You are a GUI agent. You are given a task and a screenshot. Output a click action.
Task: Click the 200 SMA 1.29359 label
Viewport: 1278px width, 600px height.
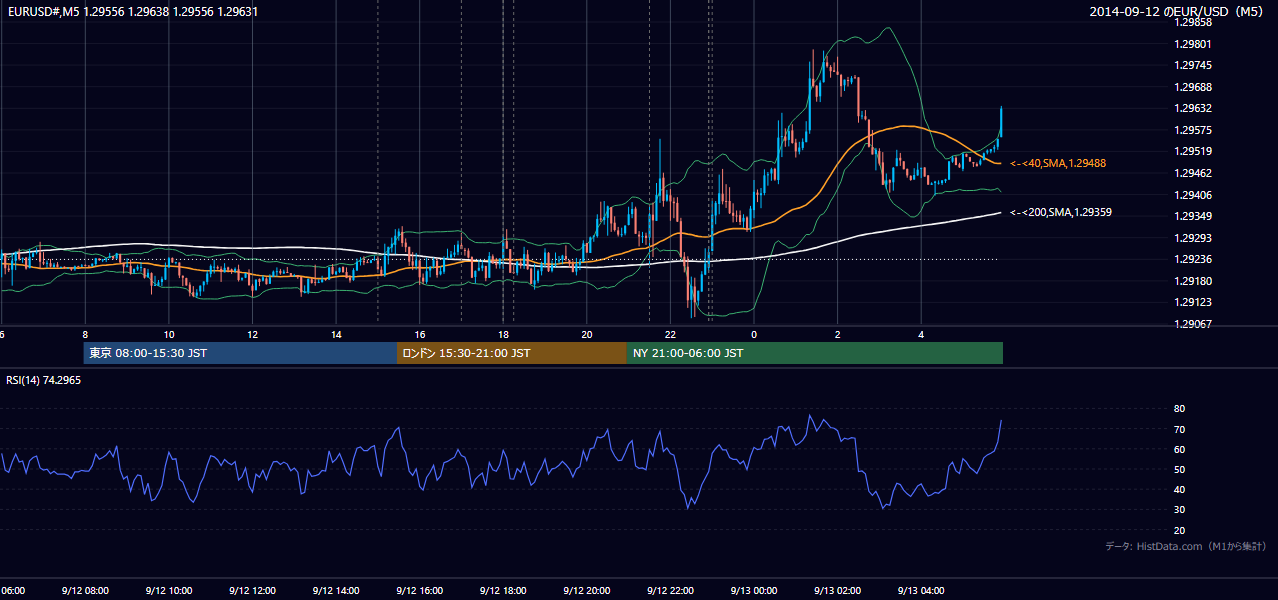pyautogui.click(x=1061, y=212)
